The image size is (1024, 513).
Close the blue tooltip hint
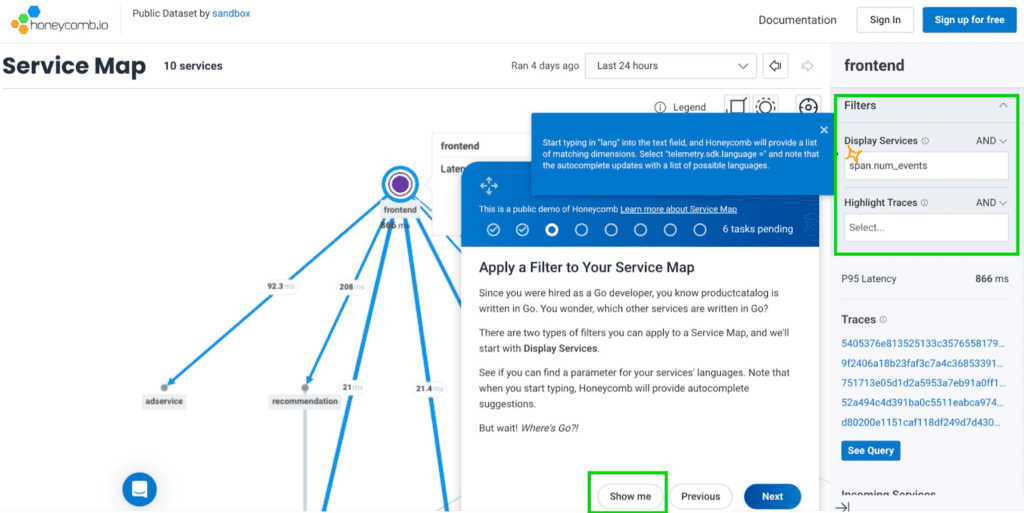click(824, 130)
